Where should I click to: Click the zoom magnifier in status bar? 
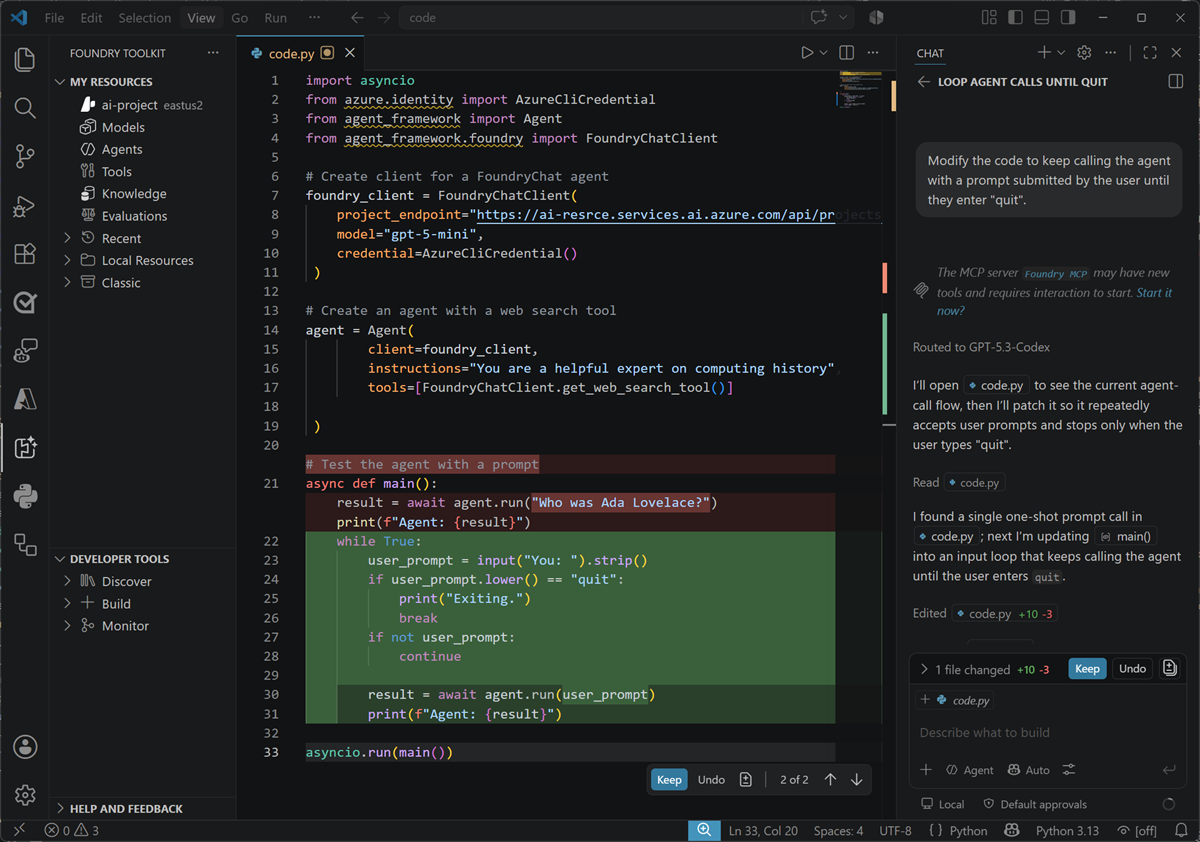click(704, 831)
